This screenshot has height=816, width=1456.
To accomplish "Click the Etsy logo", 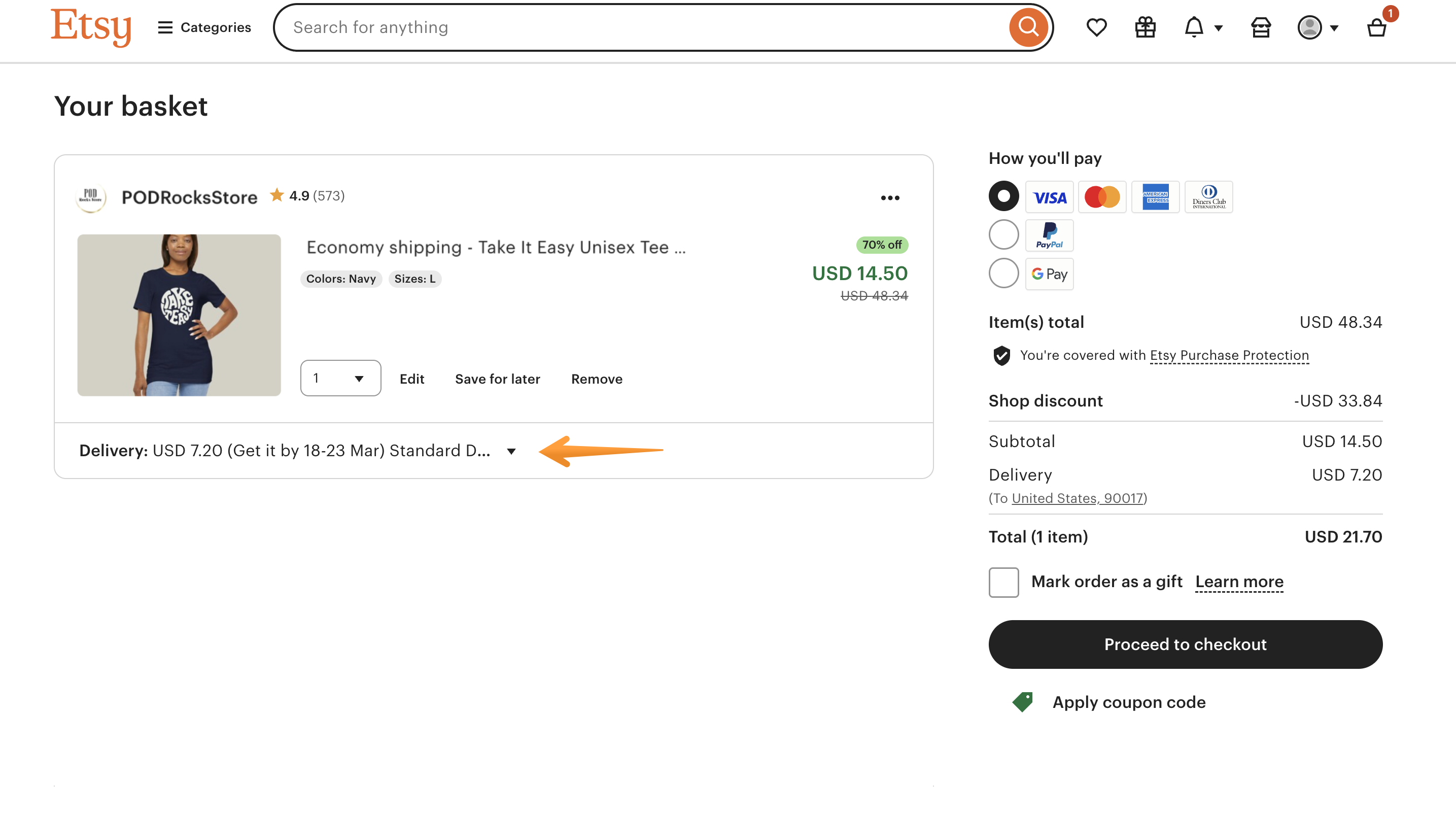I will tap(91, 26).
